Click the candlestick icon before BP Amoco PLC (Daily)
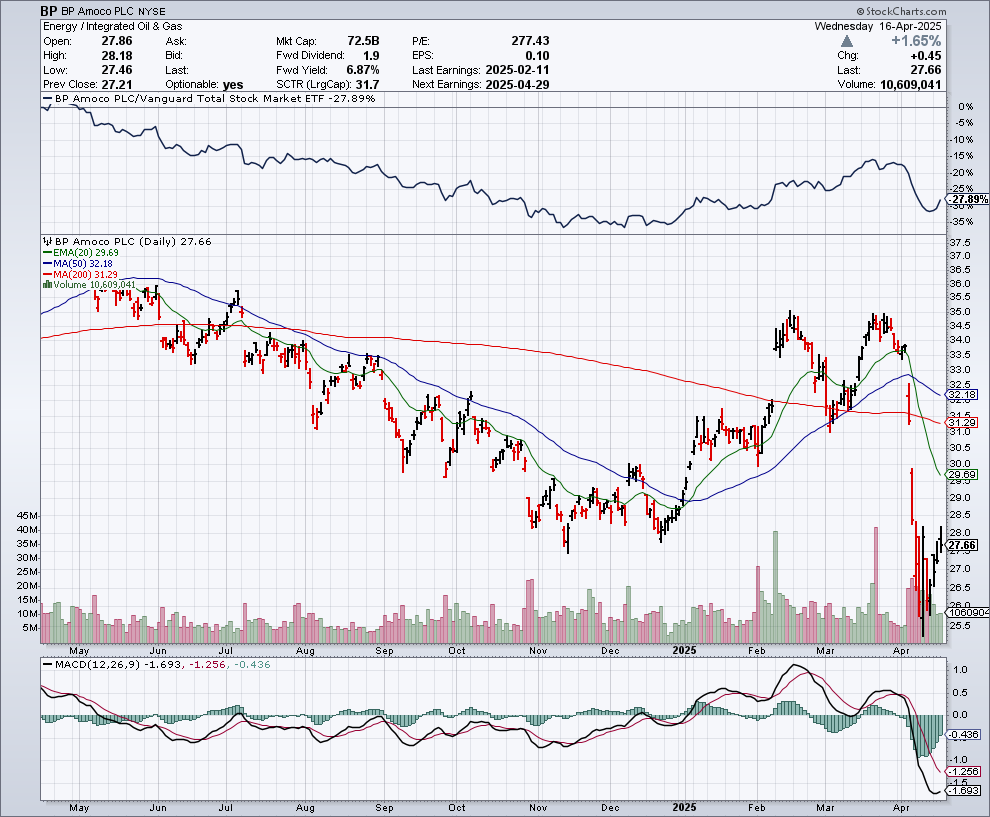 coord(47,241)
